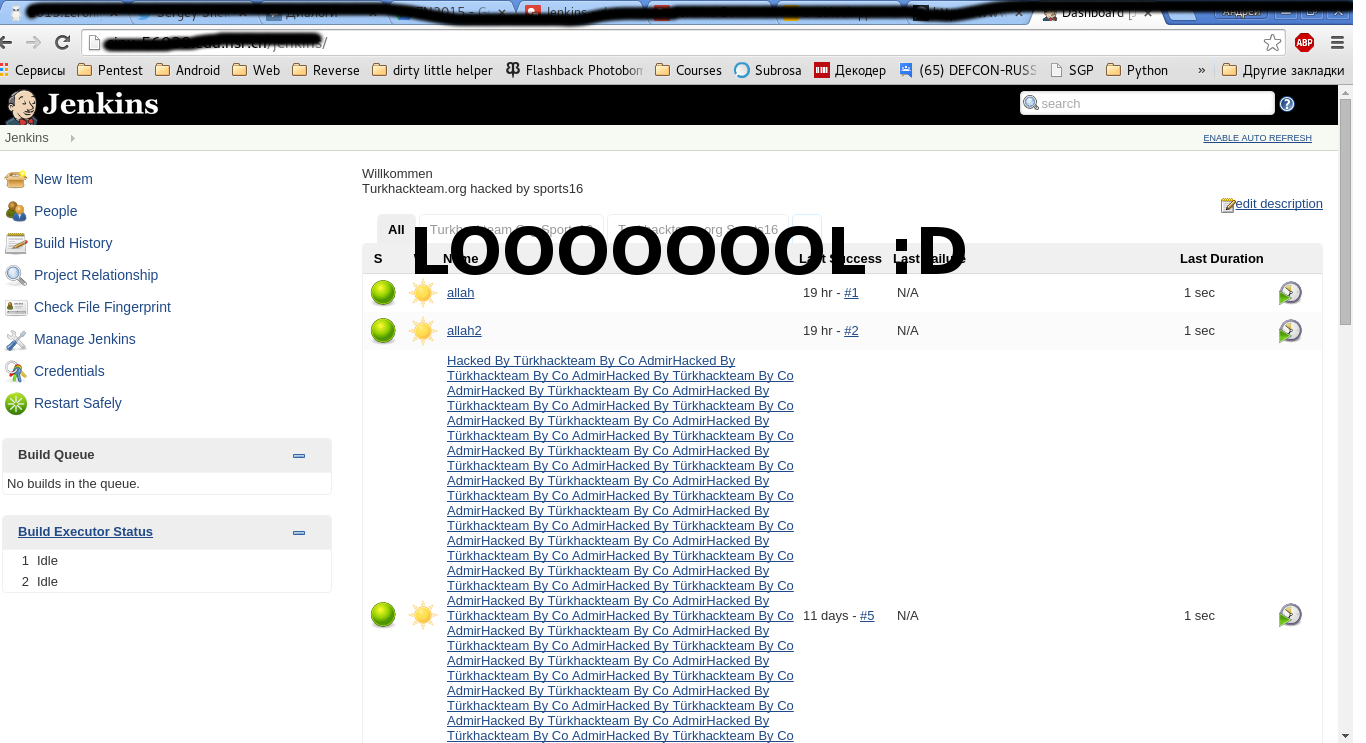Screen dimensions: 1366x743
Task: Click the Adblock Plus extension icon
Action: (x=1304, y=42)
